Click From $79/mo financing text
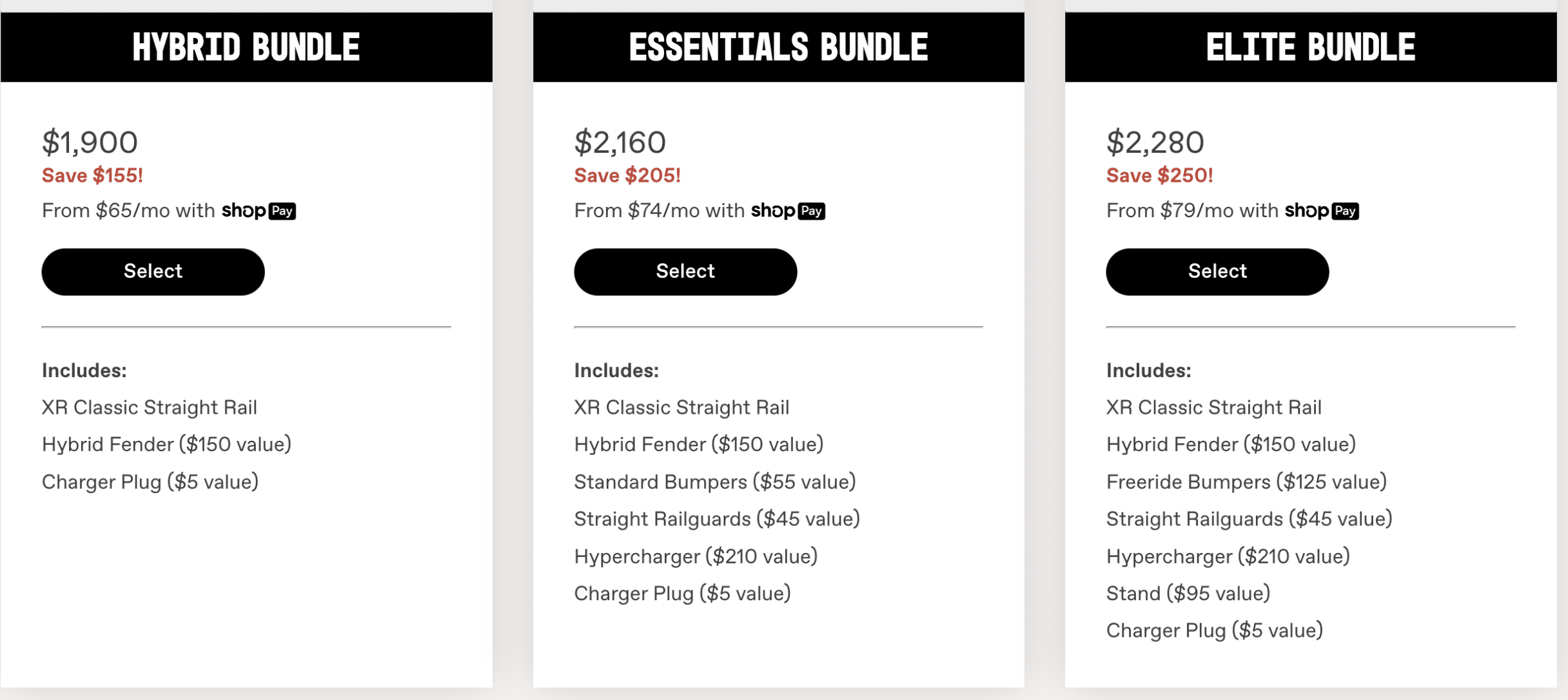Image resolution: width=1568 pixels, height=700 pixels. (x=1191, y=211)
